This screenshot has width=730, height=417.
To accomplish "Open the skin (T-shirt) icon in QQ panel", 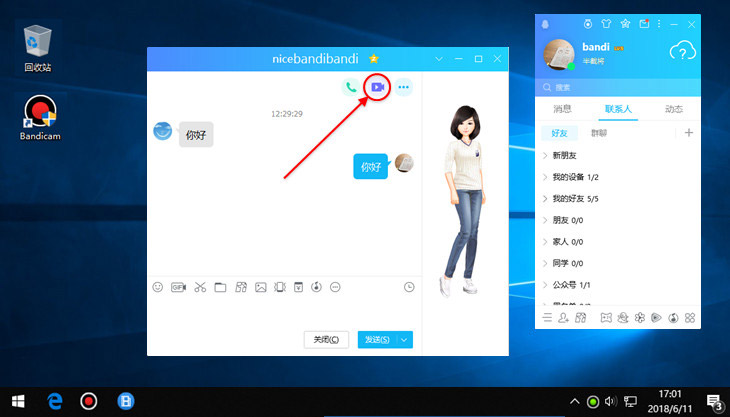I will [604, 23].
